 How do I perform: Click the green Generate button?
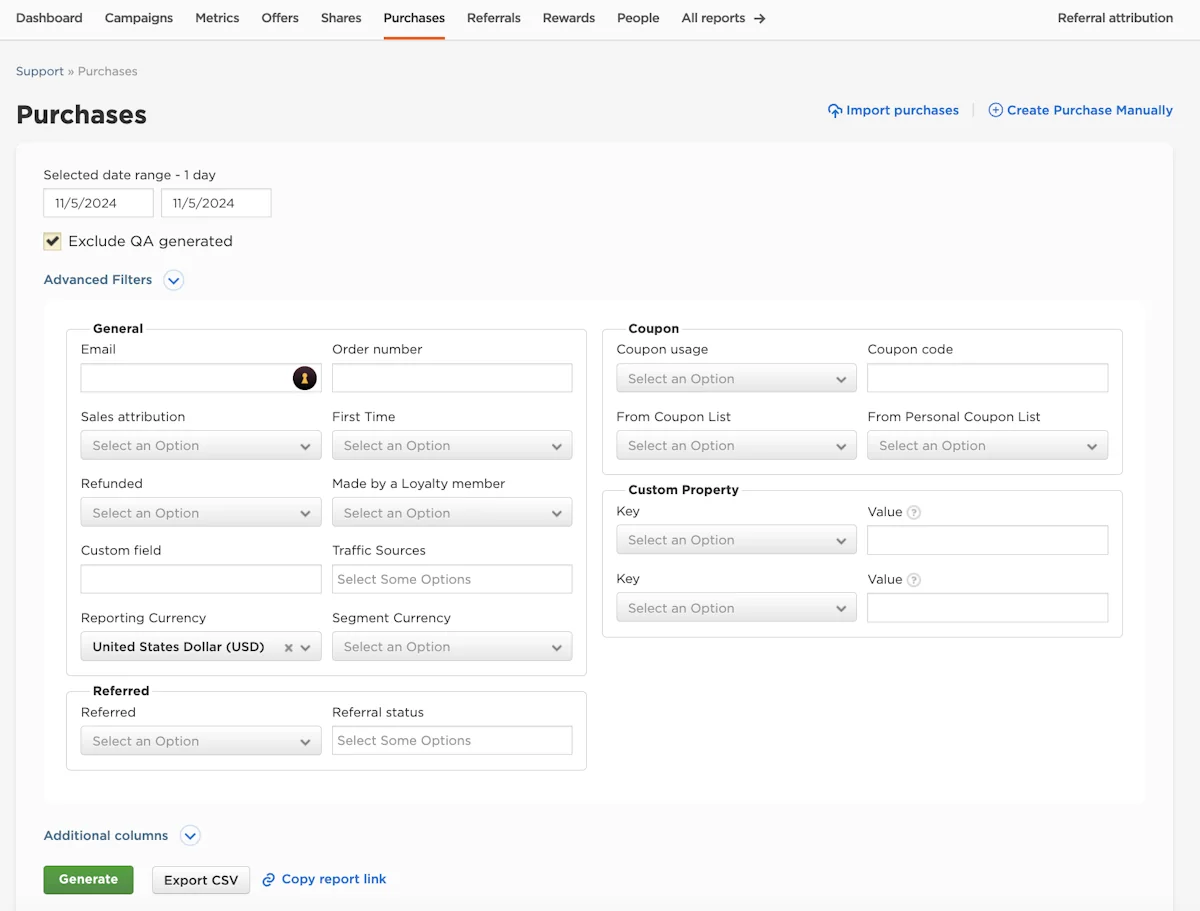click(88, 880)
